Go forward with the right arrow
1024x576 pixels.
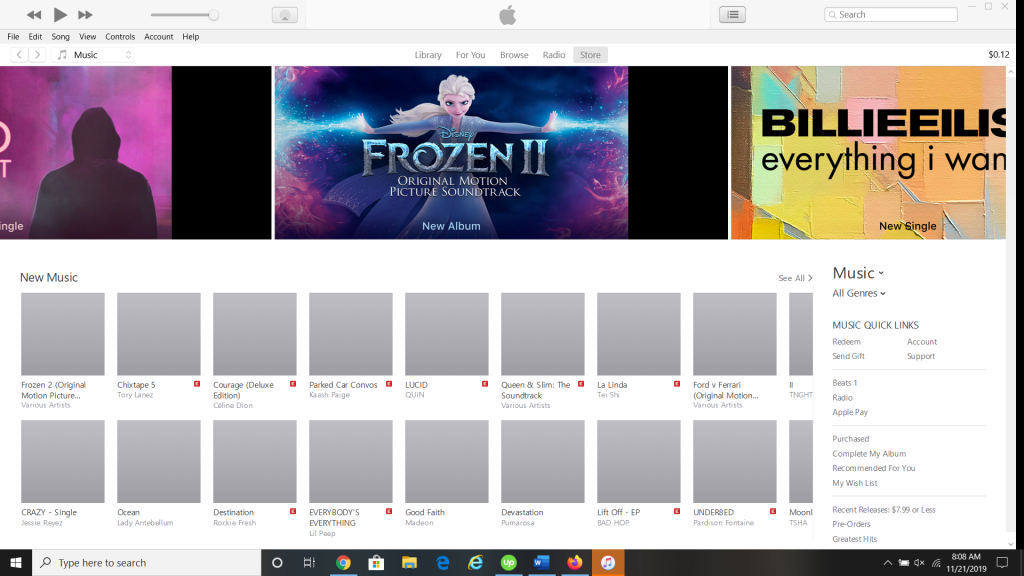click(x=37, y=55)
